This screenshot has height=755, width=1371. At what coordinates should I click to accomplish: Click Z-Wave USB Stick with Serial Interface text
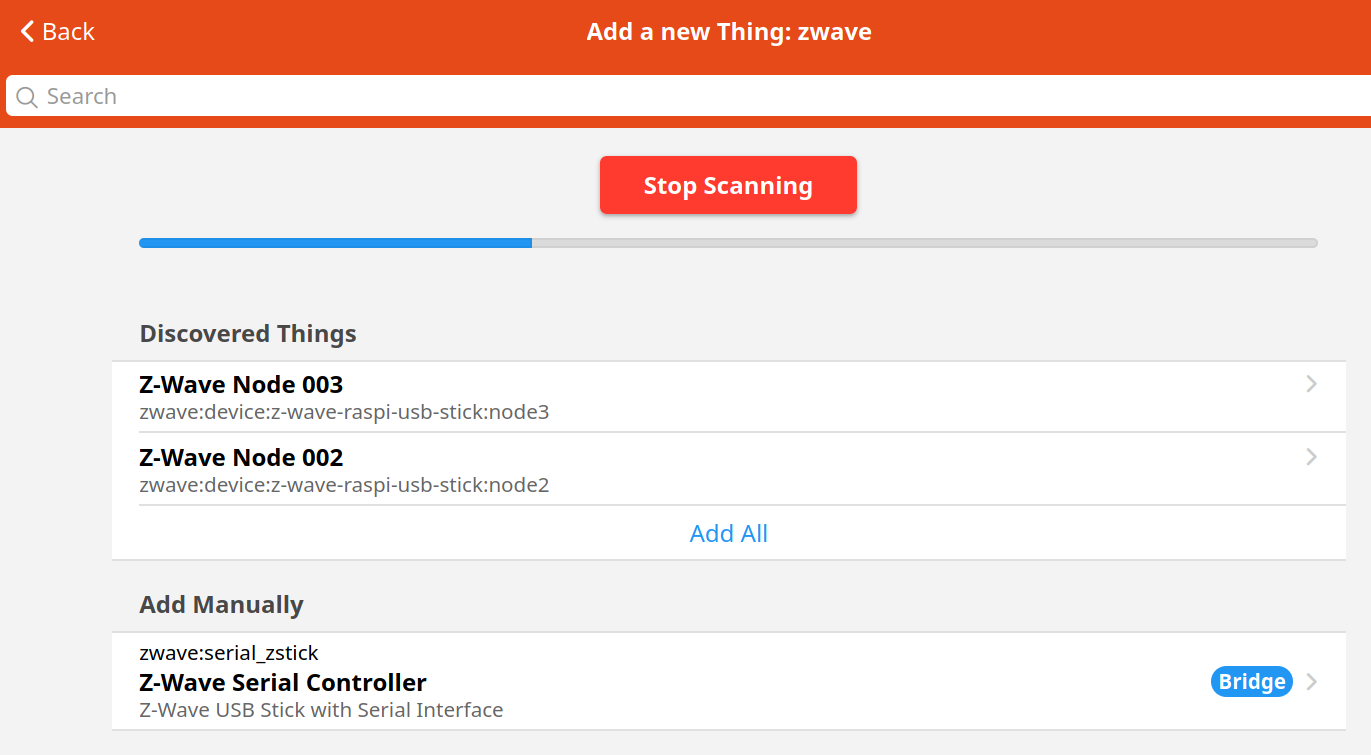pyautogui.click(x=321, y=710)
